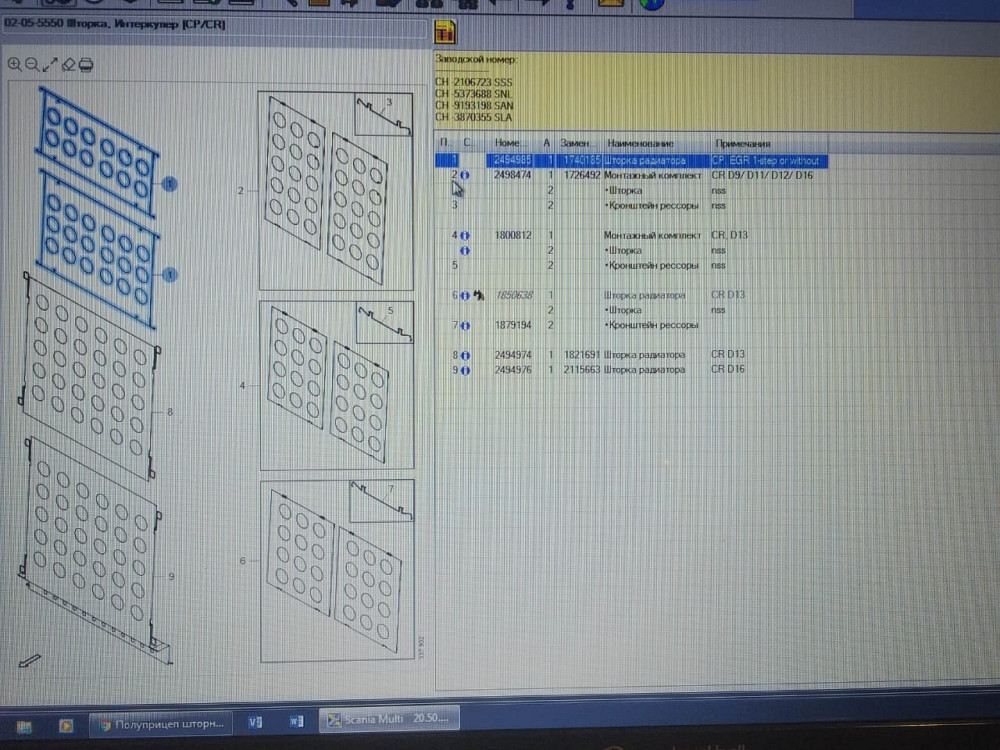
Task: Click callout number 8 in diagram
Action: click(171, 411)
